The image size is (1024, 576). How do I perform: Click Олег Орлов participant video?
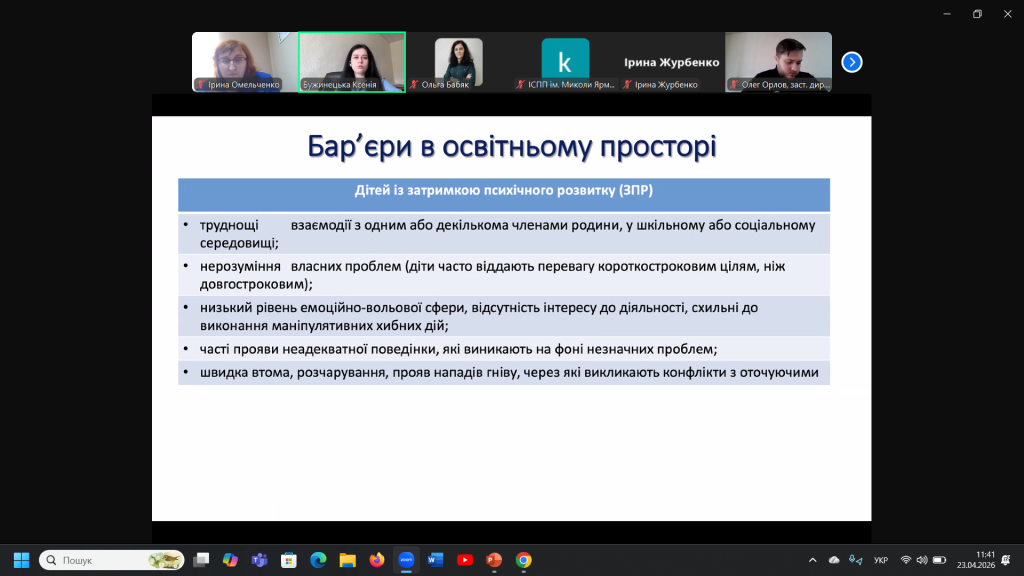pos(778,61)
